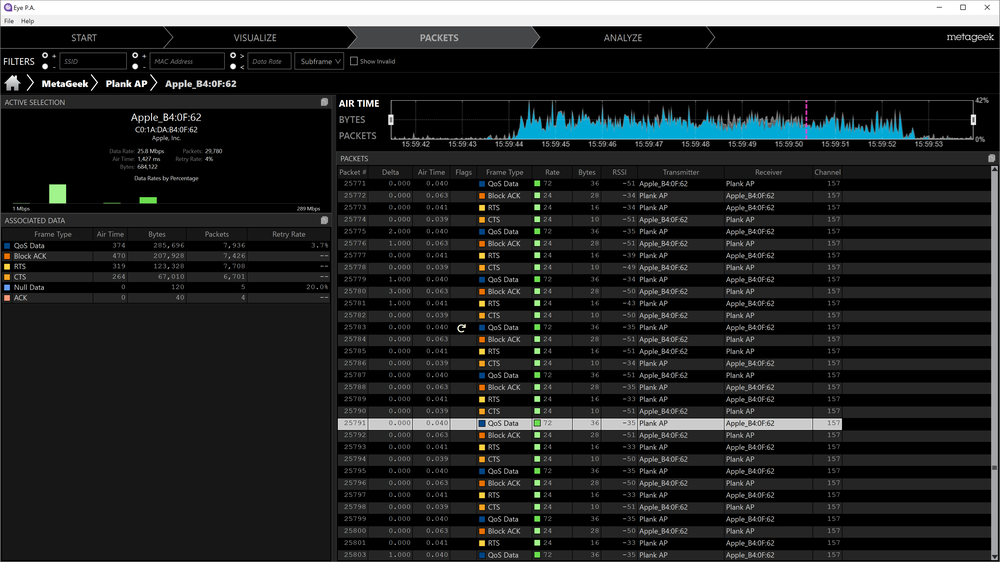Enable the Show Invalid checkbox

[354, 61]
